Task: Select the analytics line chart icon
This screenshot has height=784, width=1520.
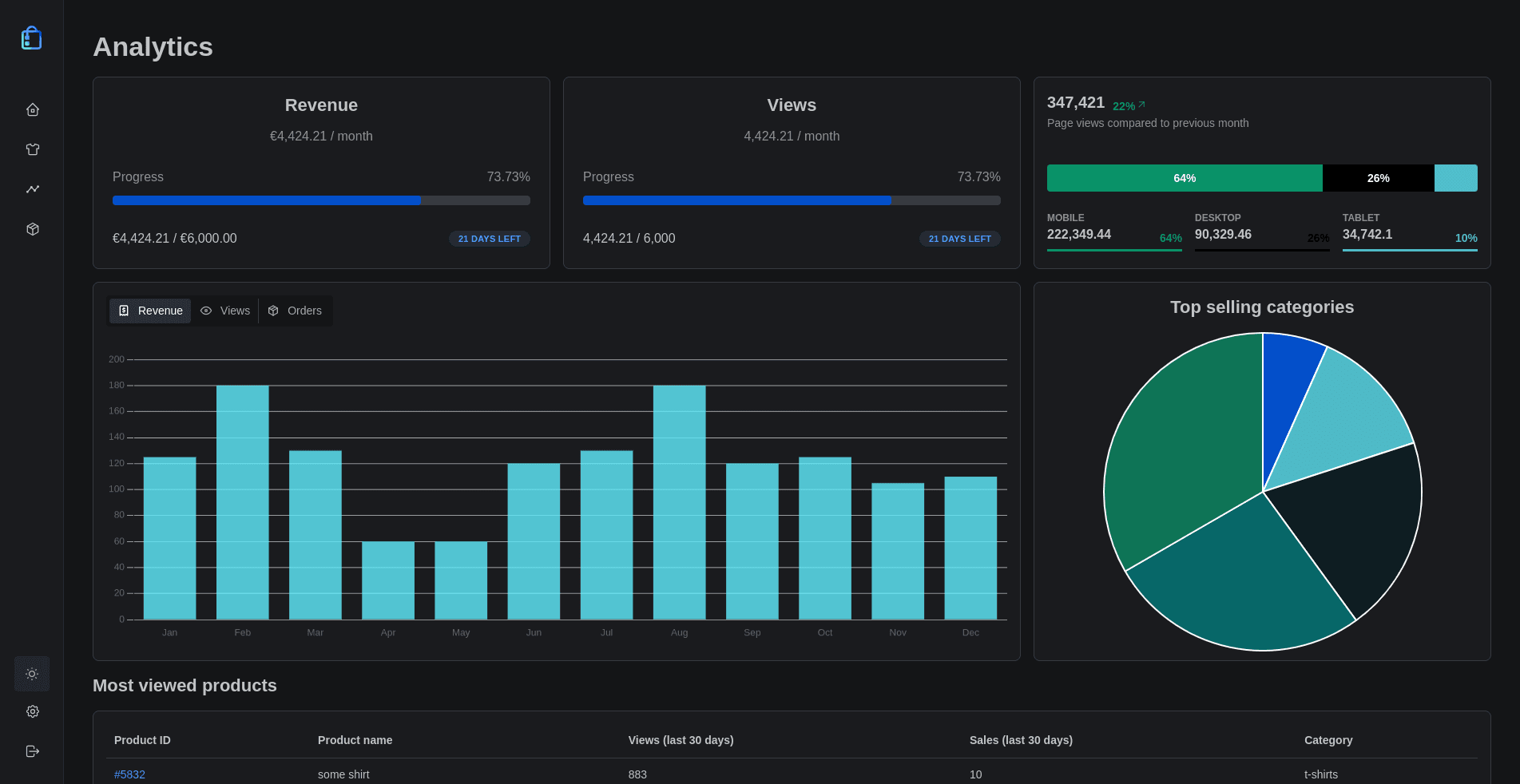Action: [x=33, y=189]
